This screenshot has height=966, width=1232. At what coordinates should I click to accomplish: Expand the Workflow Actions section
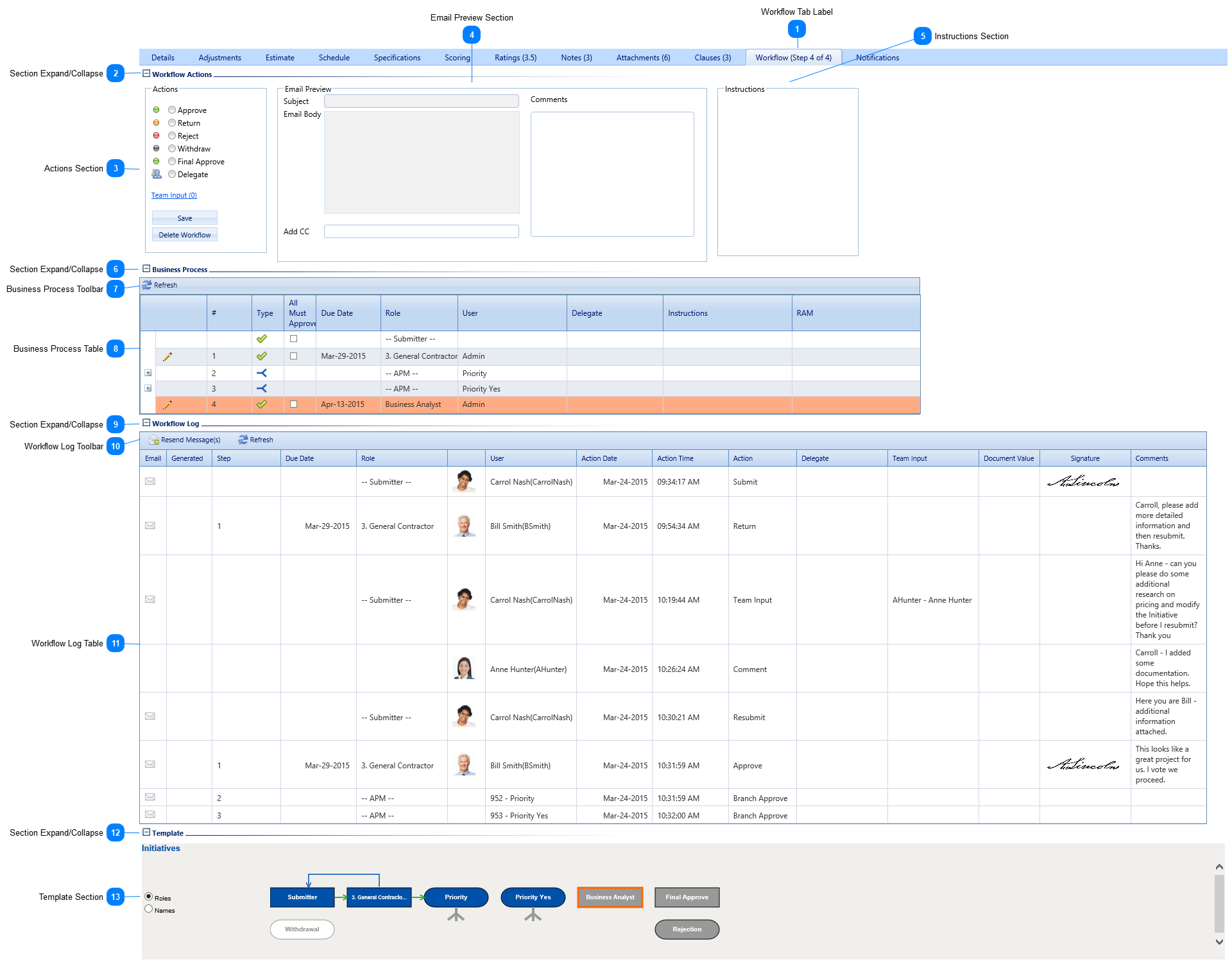pyautogui.click(x=148, y=78)
